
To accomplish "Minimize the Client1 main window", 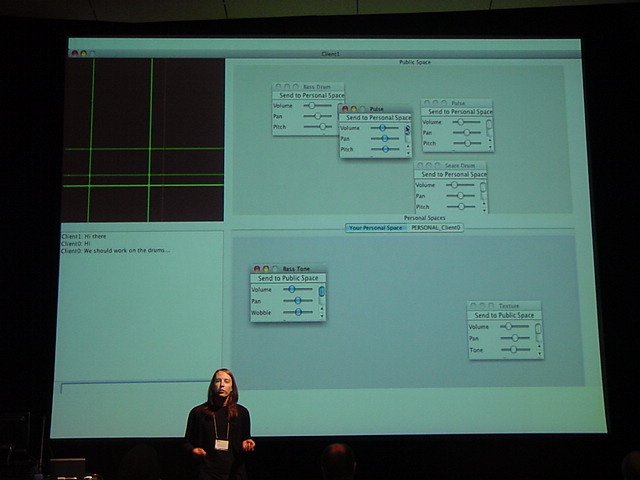I will pyautogui.click(x=84, y=53).
